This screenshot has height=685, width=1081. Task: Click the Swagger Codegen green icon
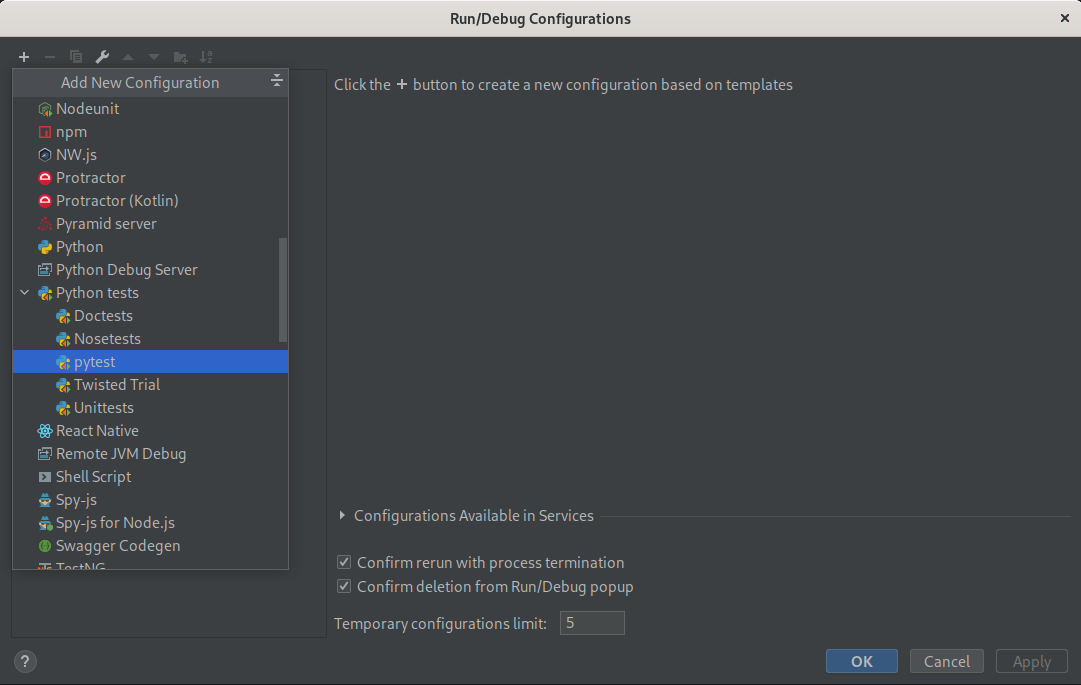pos(45,546)
